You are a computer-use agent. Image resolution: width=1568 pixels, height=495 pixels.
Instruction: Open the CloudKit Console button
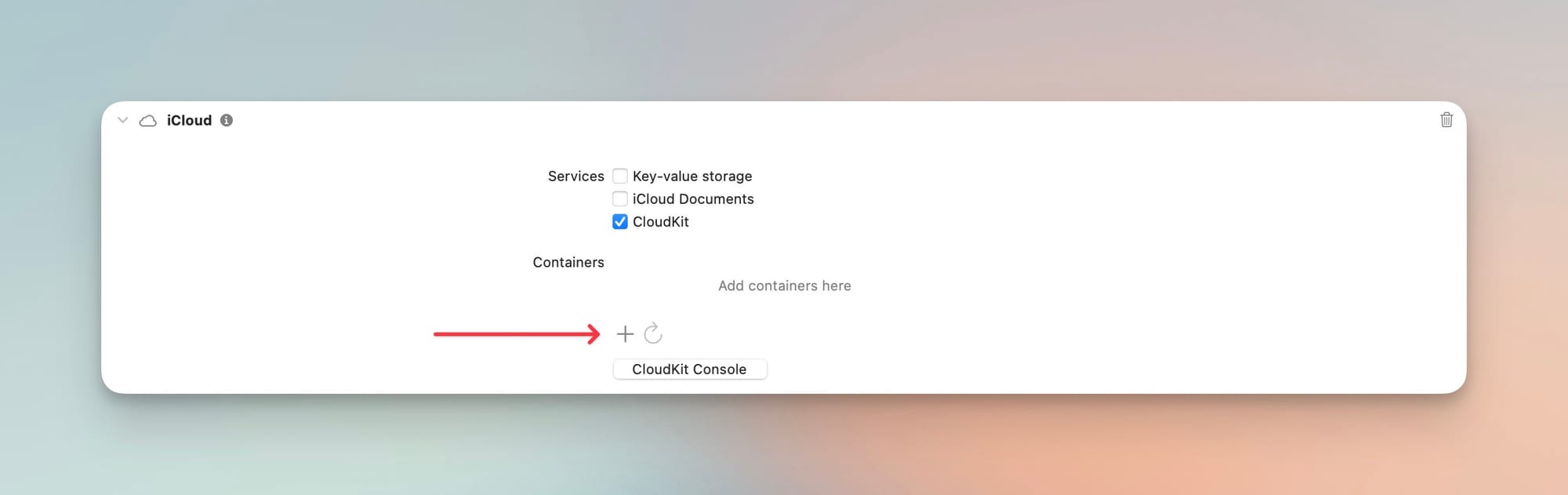coord(689,369)
